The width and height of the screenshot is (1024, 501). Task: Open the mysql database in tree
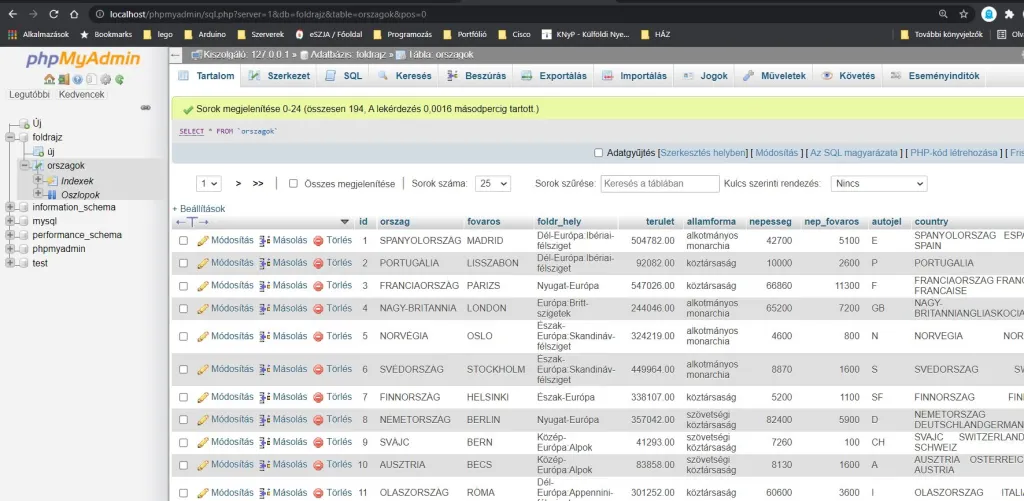pyautogui.click(x=44, y=221)
